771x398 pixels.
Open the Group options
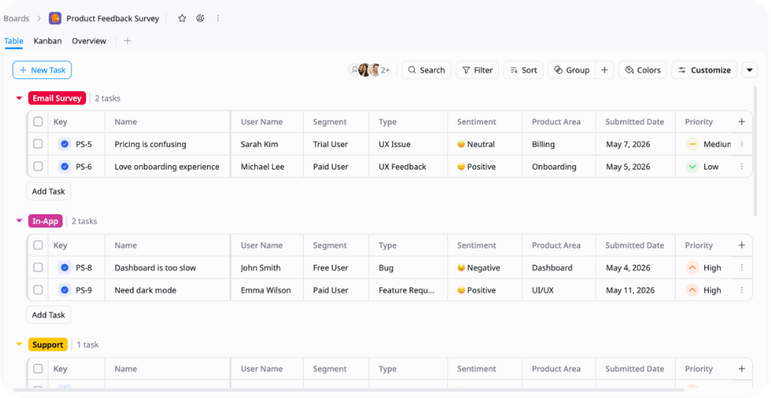pyautogui.click(x=571, y=70)
